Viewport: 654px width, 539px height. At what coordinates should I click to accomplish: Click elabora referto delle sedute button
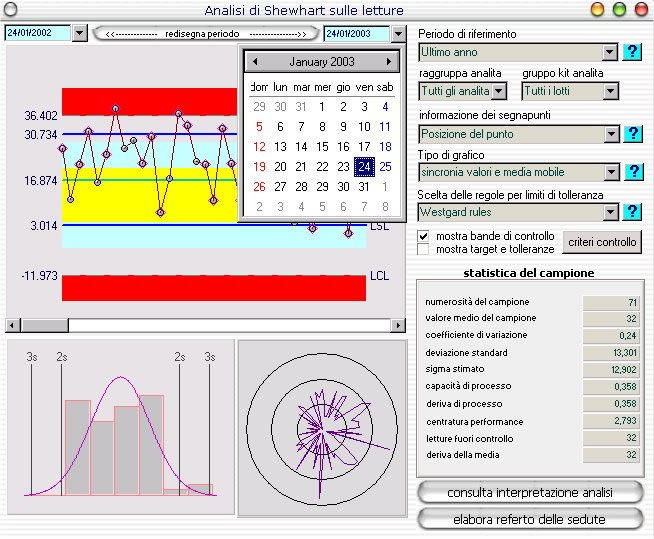tap(530, 519)
